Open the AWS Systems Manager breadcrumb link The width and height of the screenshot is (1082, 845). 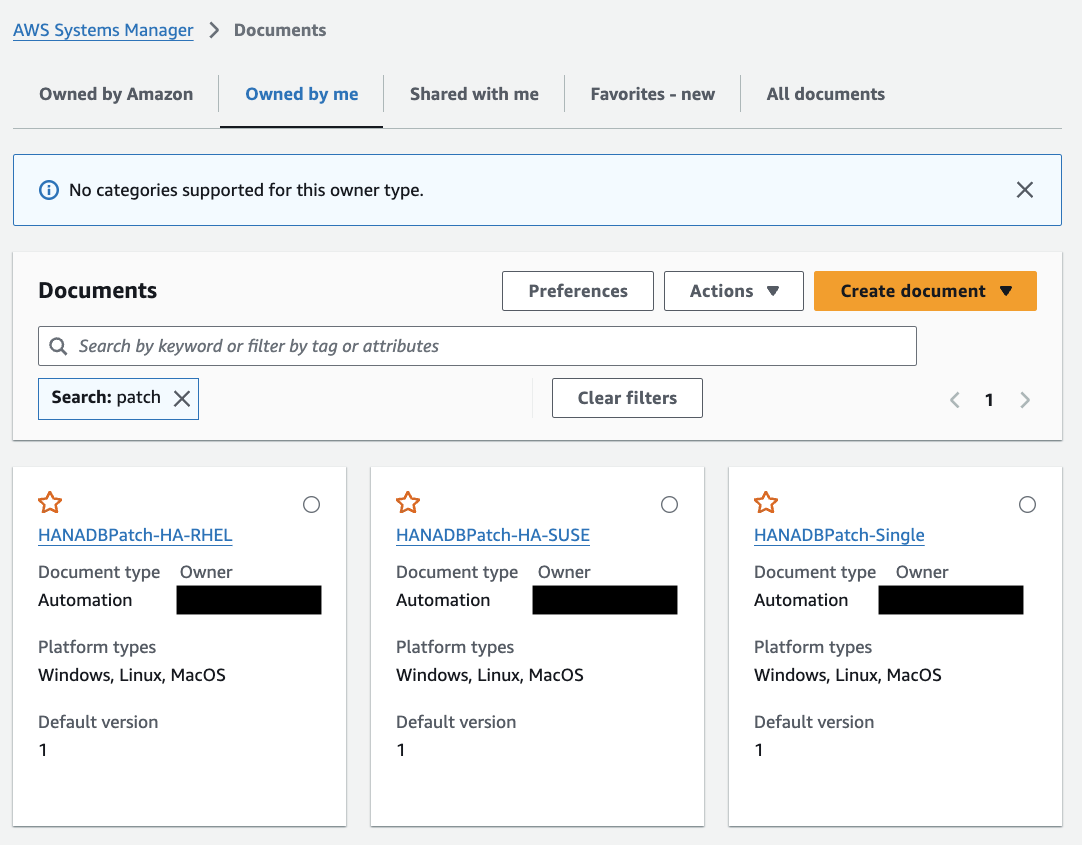[103, 30]
